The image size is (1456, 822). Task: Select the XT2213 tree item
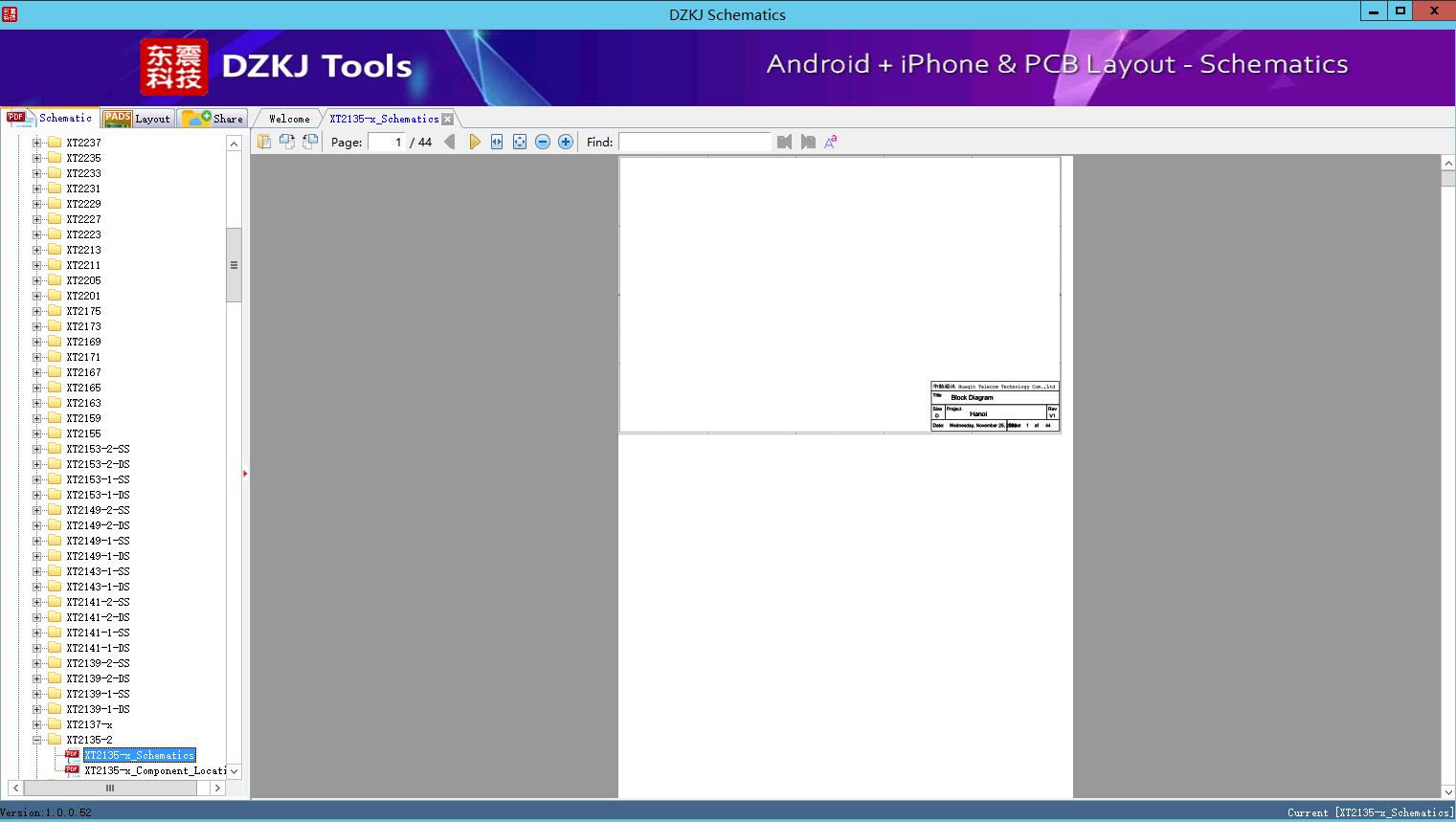tap(83, 250)
